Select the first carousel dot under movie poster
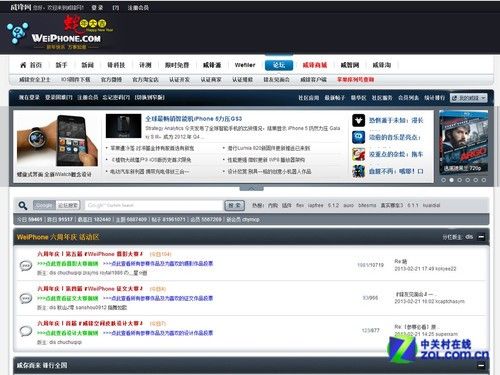Screen dimensions: 500x375 click(x=443, y=180)
